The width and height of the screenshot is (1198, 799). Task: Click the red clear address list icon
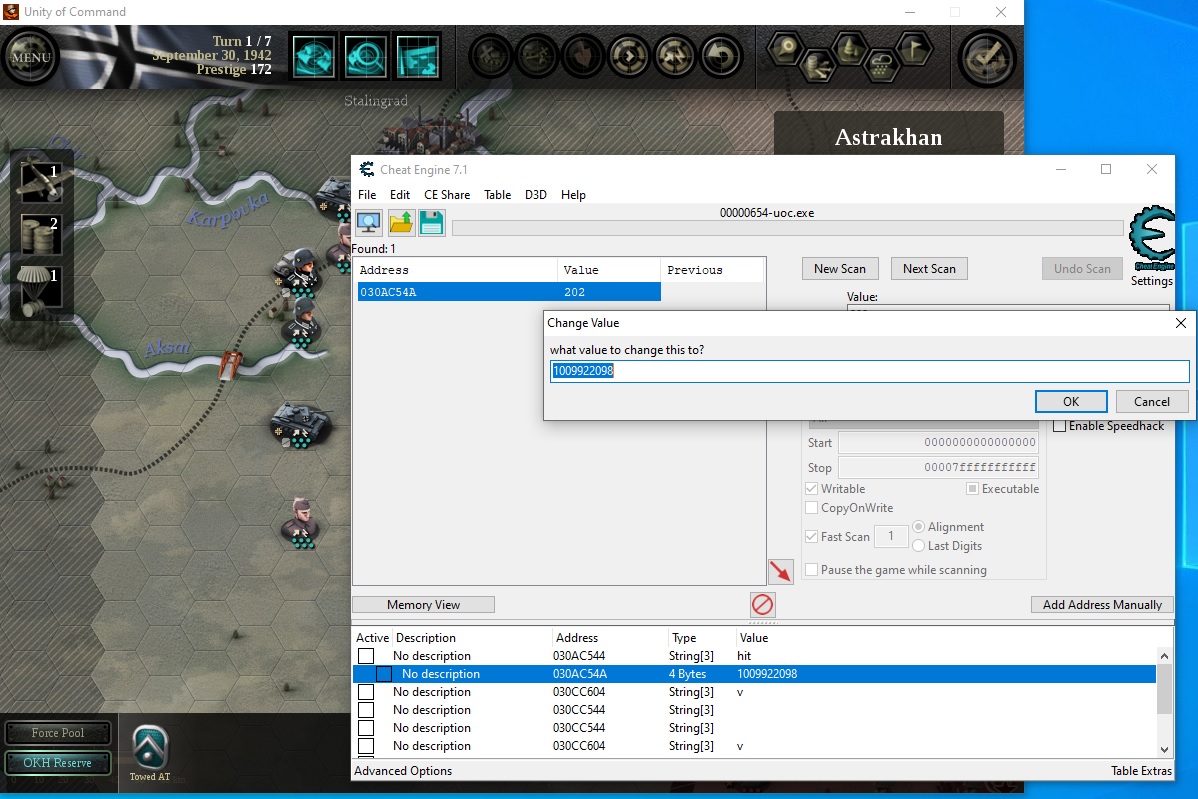(x=762, y=604)
